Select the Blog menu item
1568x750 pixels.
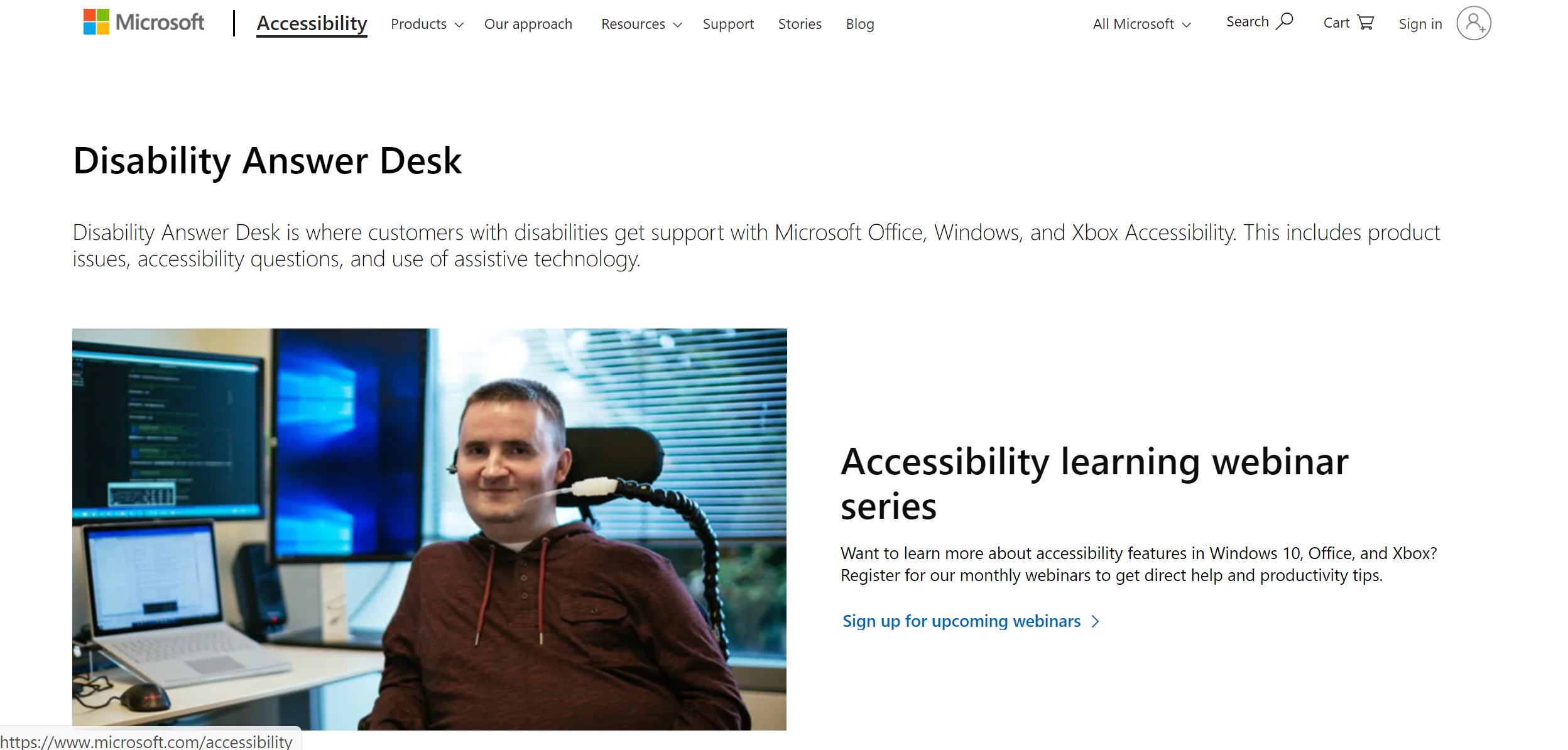860,23
